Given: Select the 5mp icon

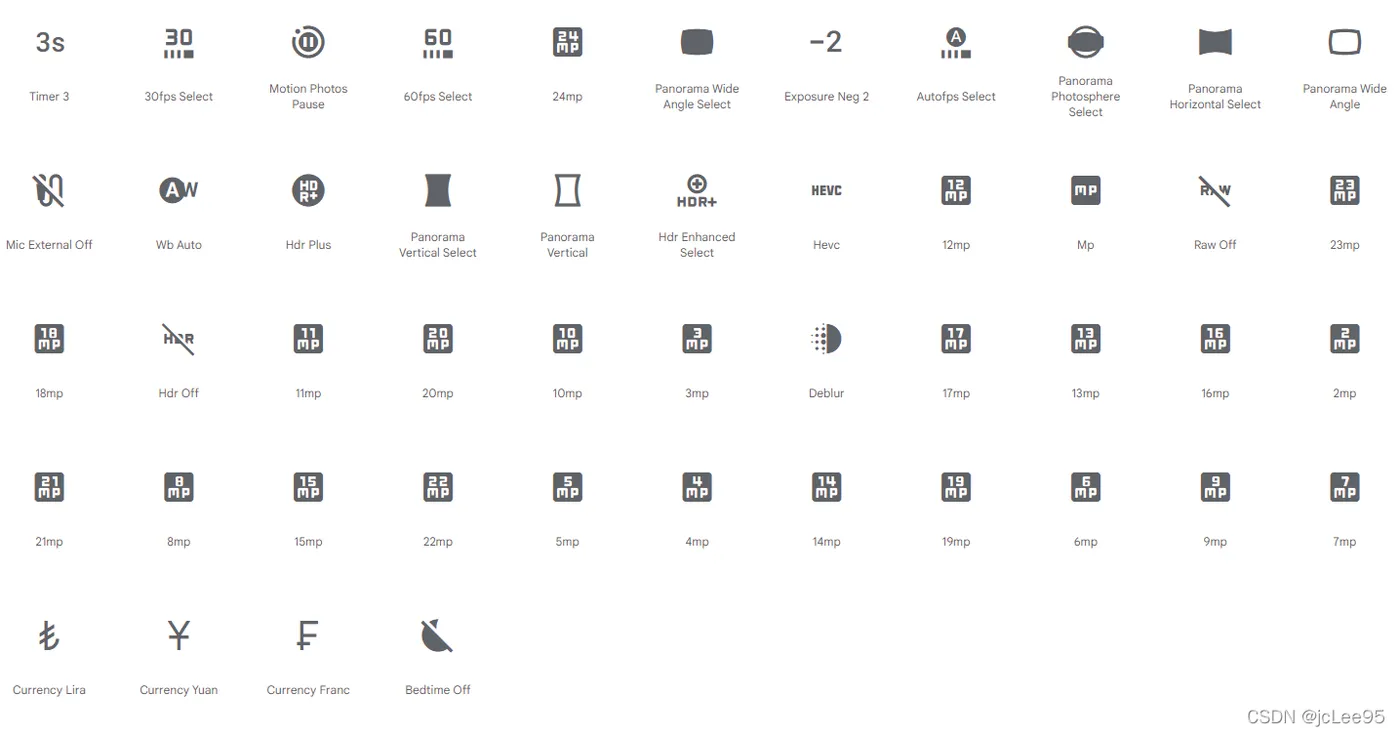Looking at the screenshot, I should click(x=567, y=487).
